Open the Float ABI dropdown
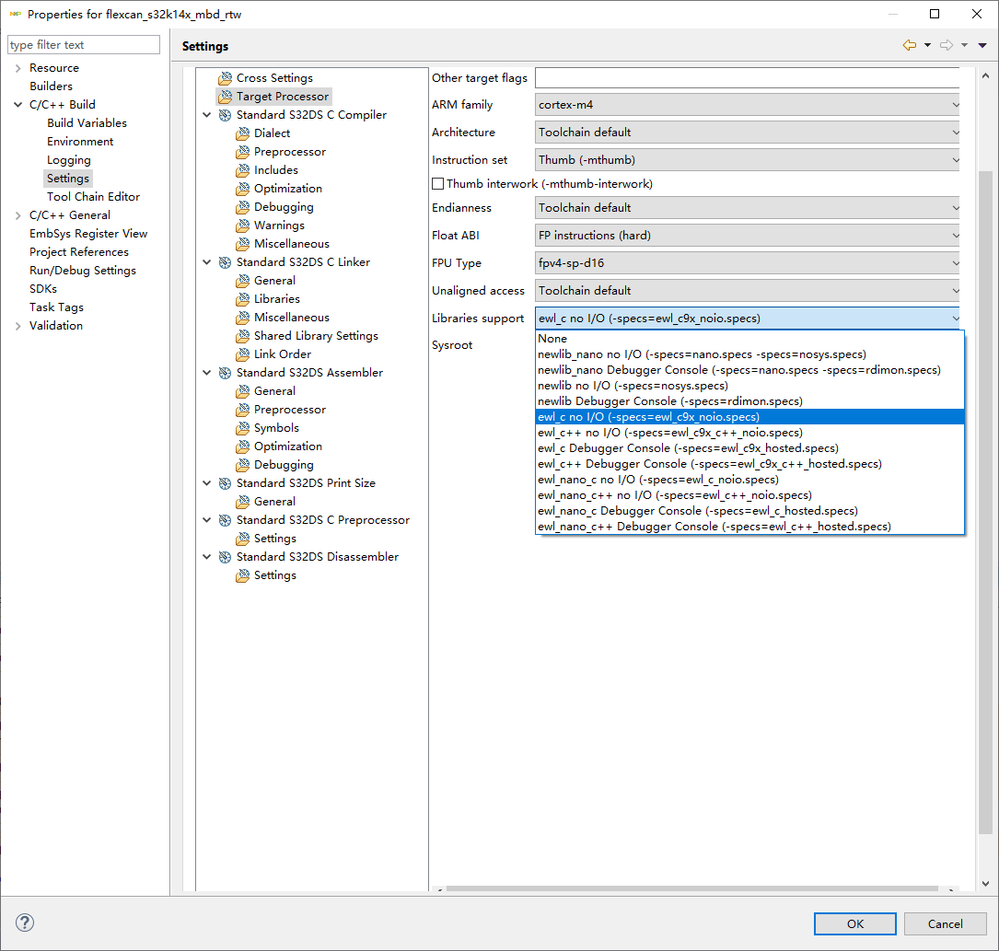The width and height of the screenshot is (999, 951). [x=747, y=236]
